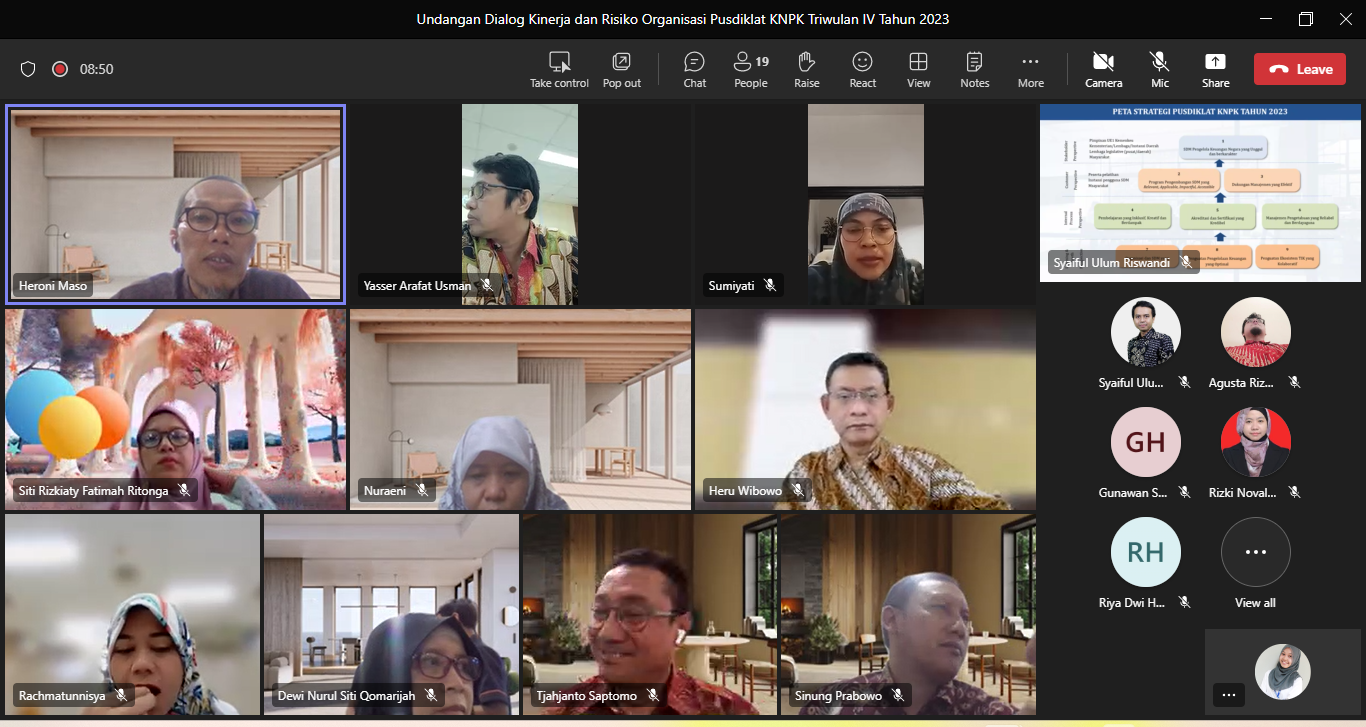Click muted mic beside Sinung Prabowo
Viewport: 1366px width, 727px height.
898,695
